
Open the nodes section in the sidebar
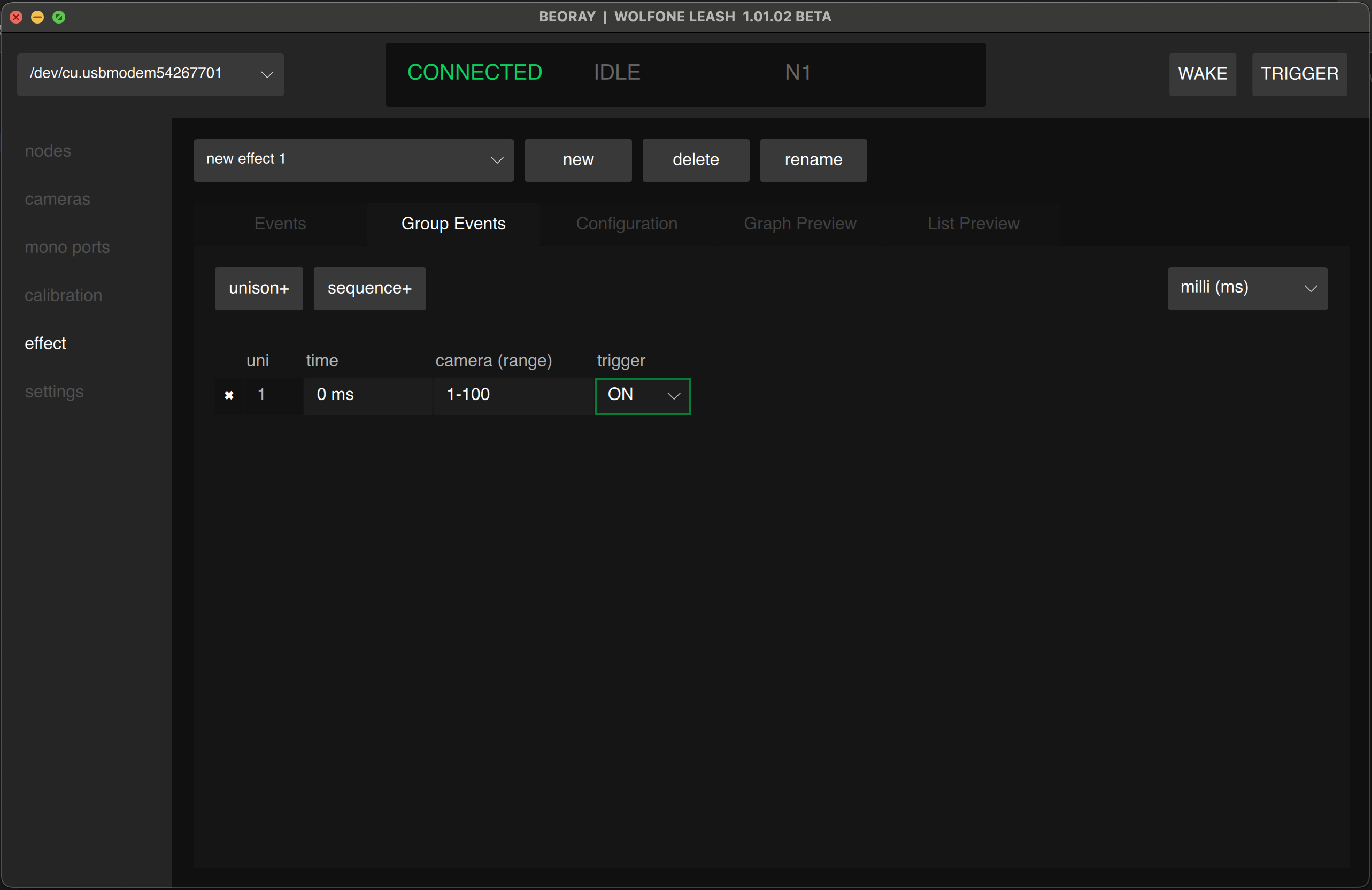[x=48, y=151]
